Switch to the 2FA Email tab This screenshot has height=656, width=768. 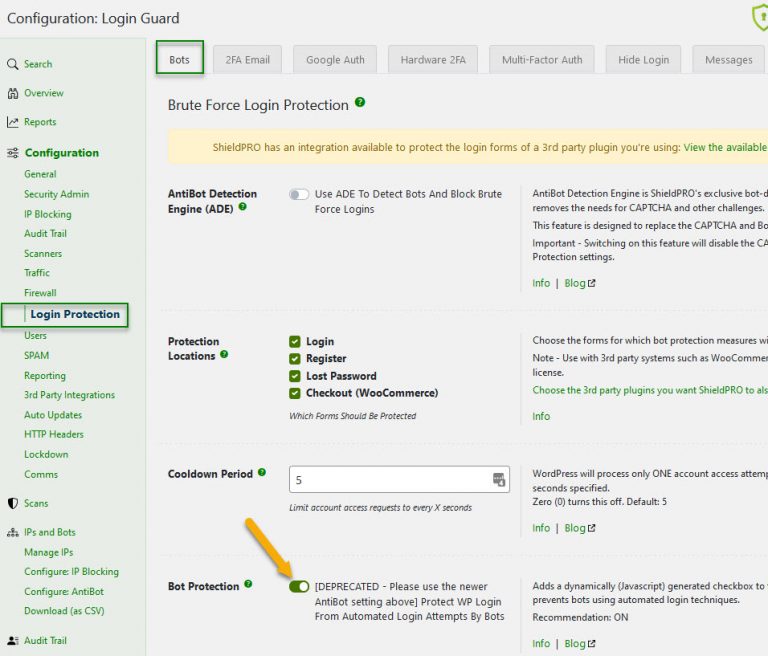coord(247,60)
